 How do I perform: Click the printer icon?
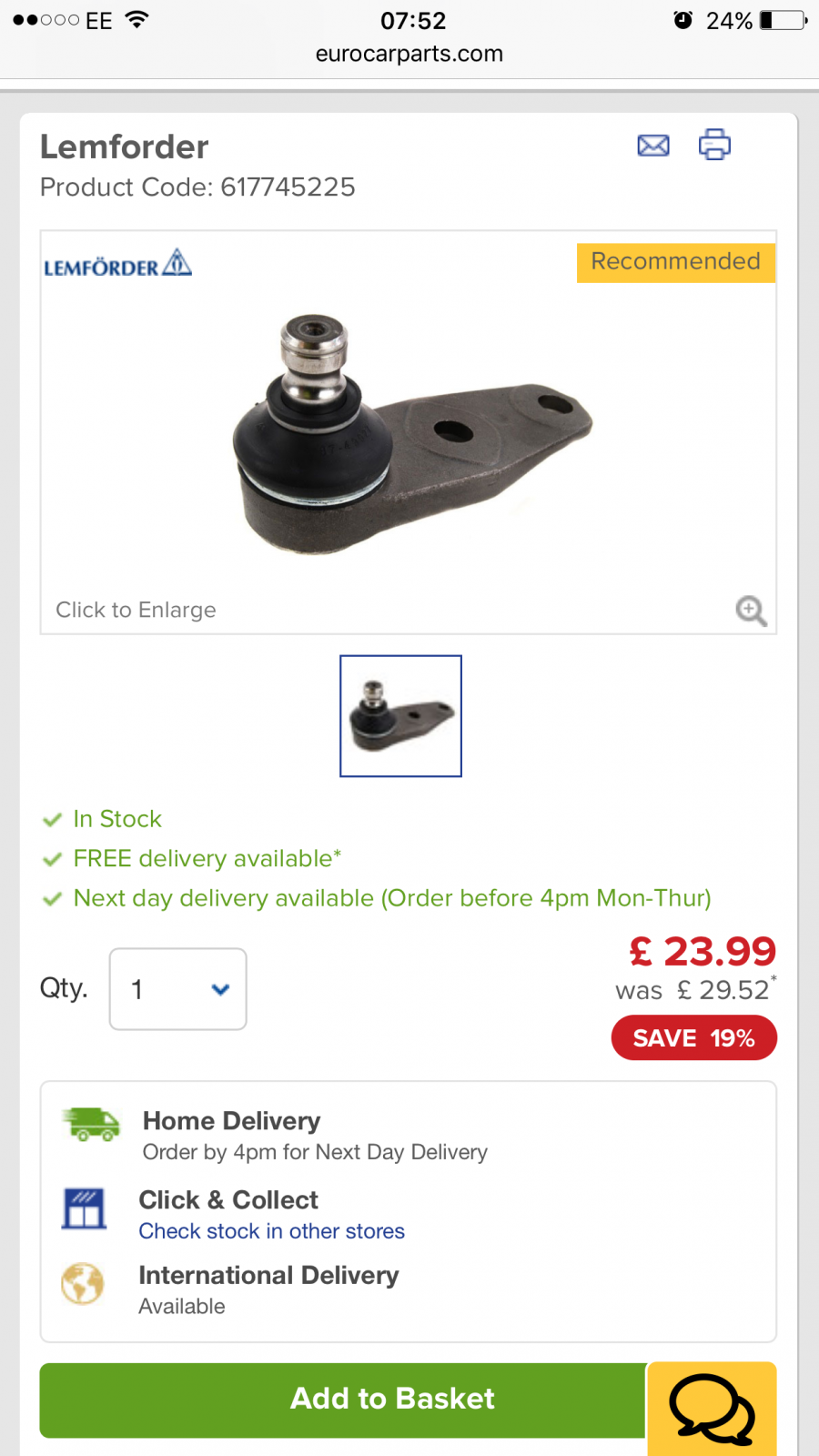[x=714, y=145]
